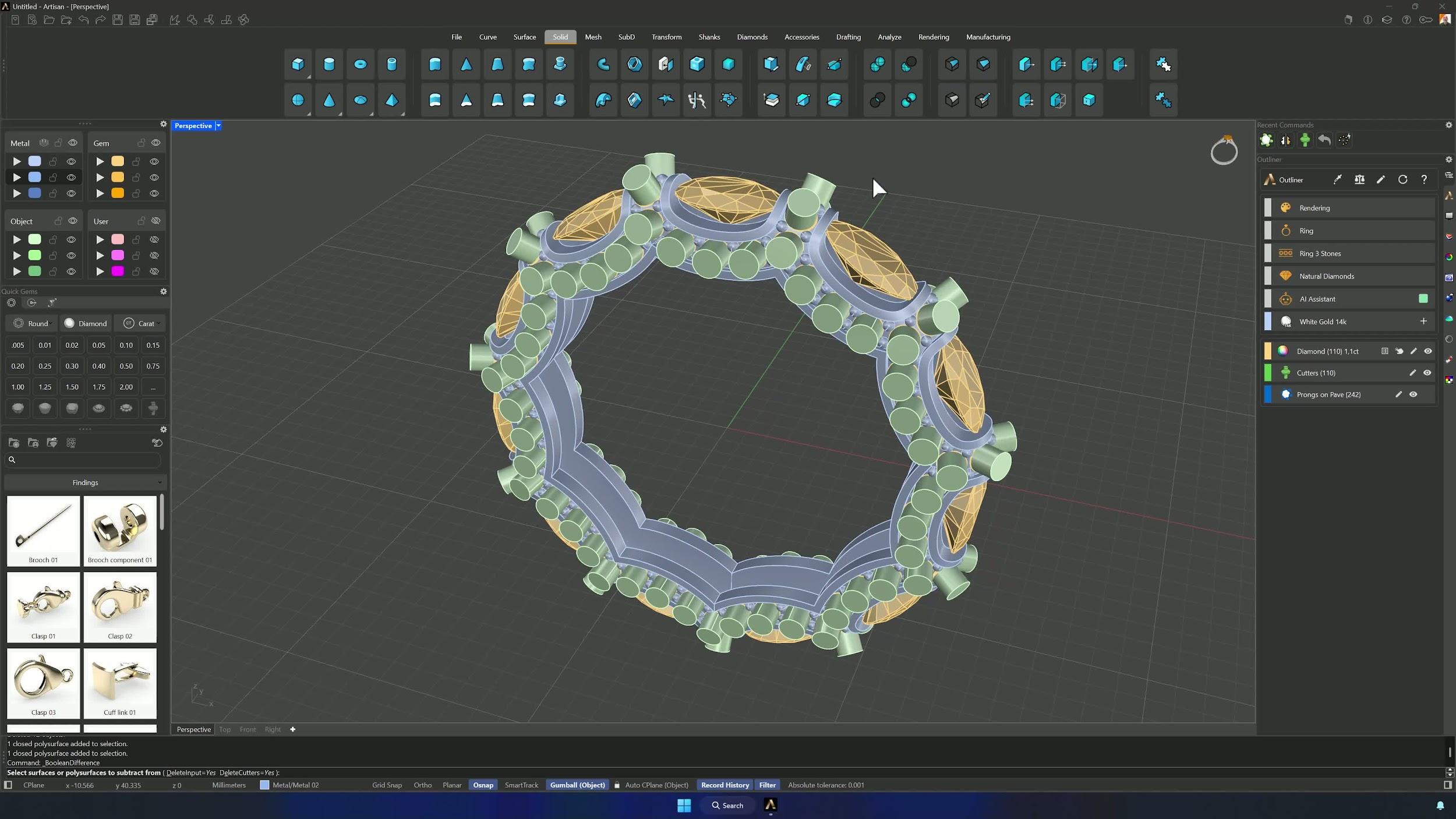This screenshot has width=1456, height=819.
Task: Select the Box solid tool
Action: [x=298, y=64]
